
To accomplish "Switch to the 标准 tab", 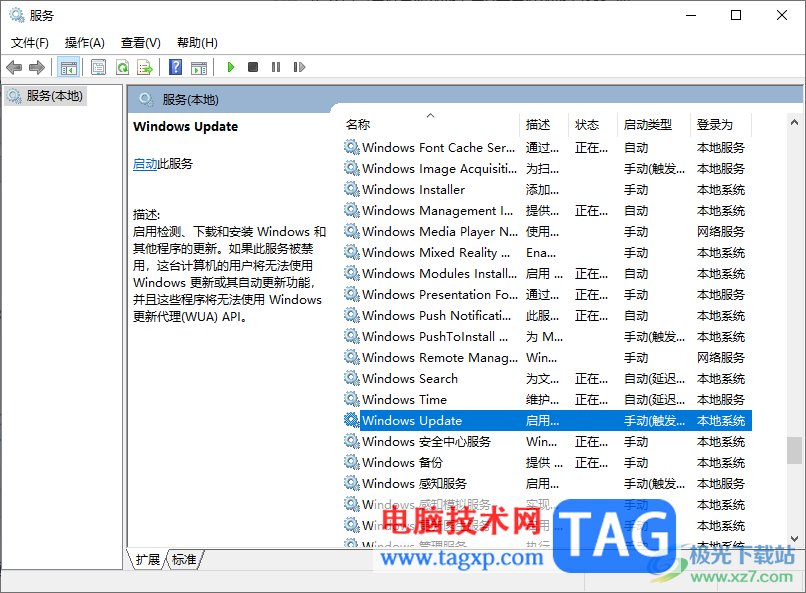I will pos(184,559).
